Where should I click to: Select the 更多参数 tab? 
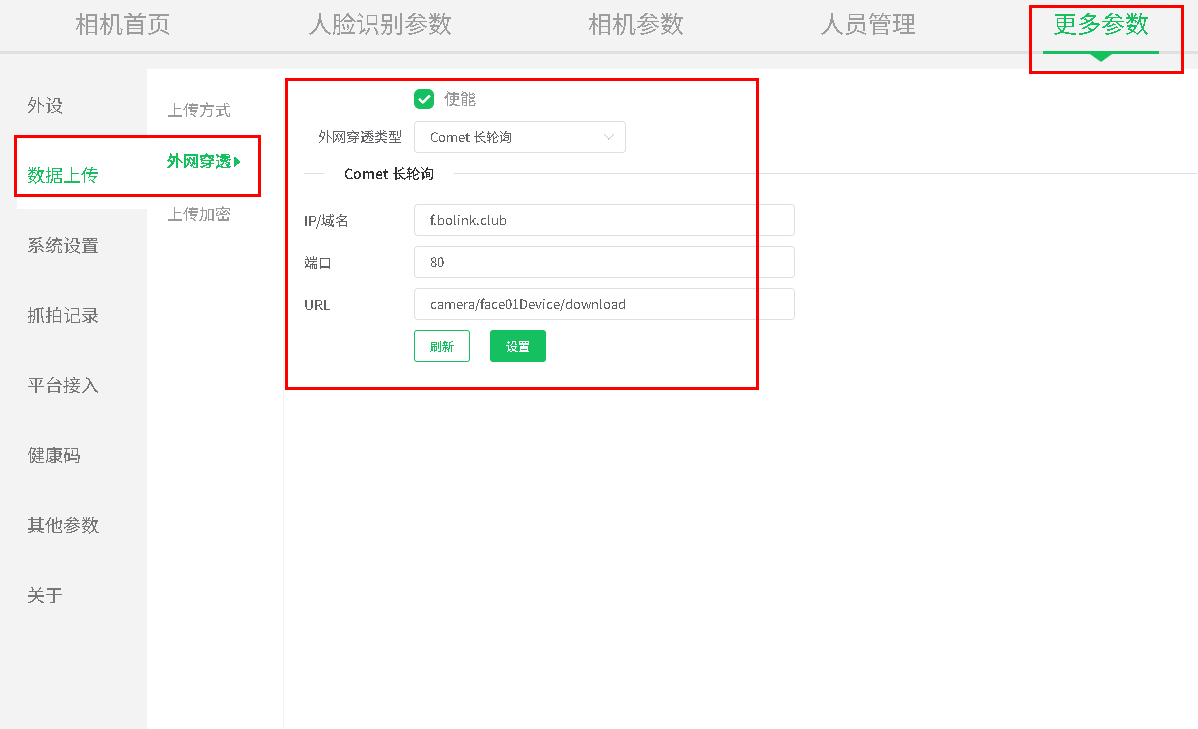(x=1101, y=24)
